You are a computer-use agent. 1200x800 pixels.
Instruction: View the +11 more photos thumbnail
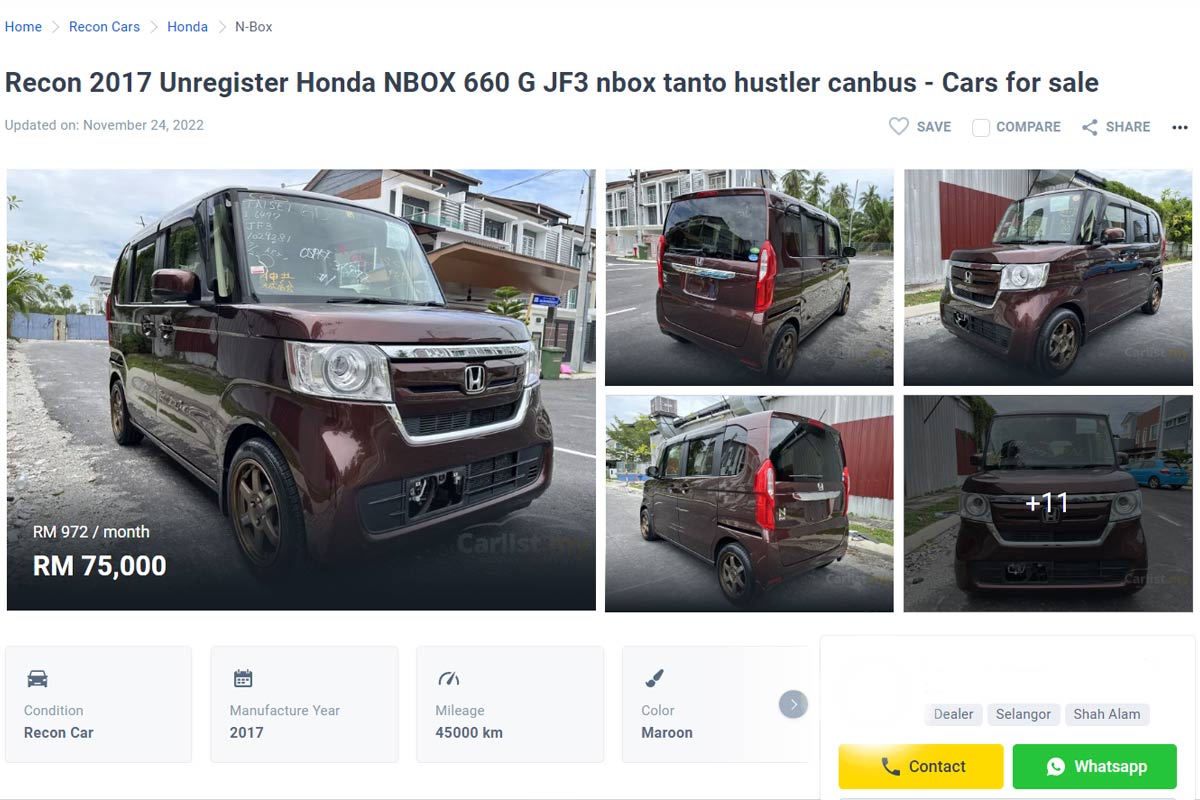(1048, 503)
